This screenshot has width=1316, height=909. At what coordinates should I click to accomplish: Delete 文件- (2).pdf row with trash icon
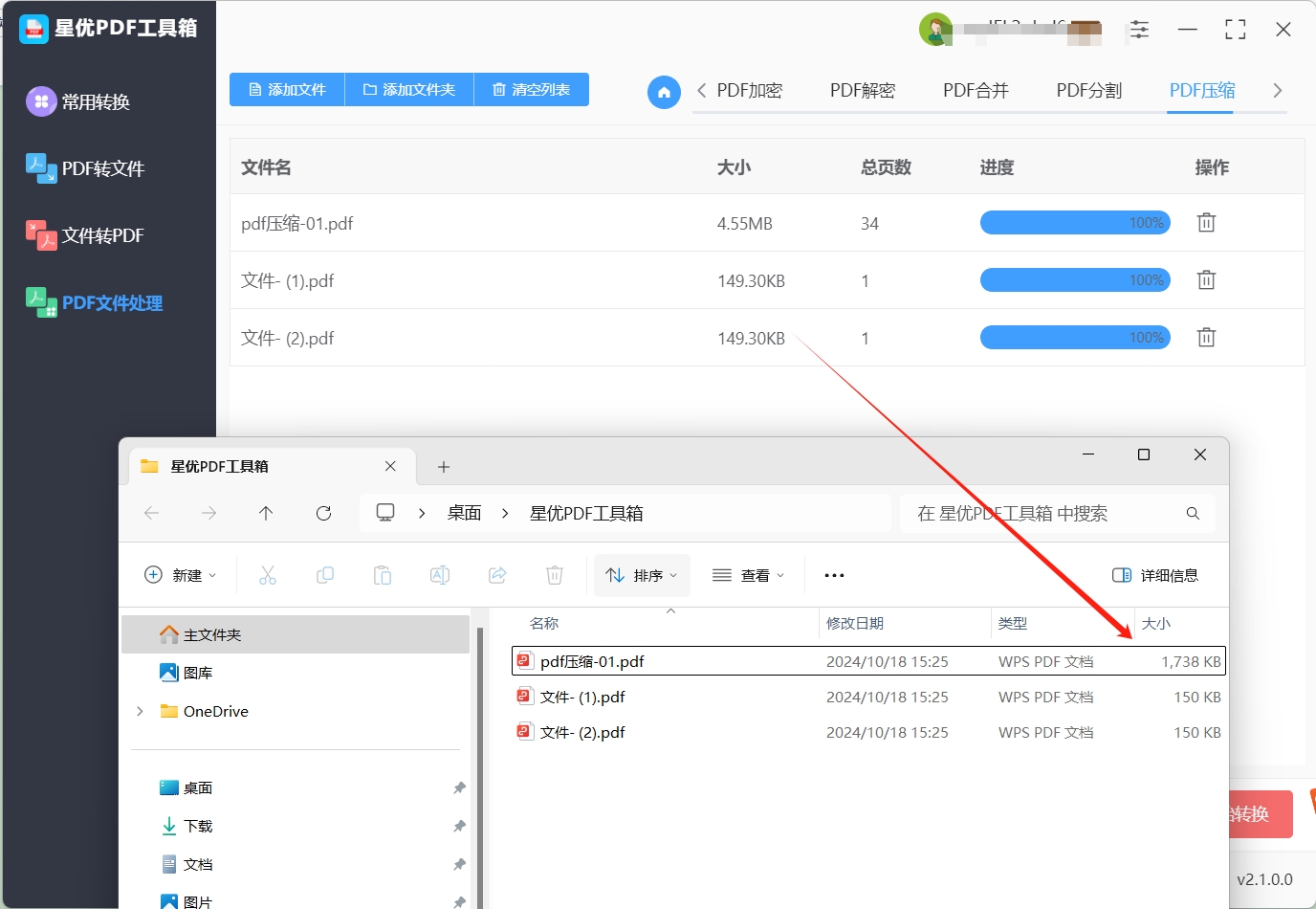(1206, 338)
